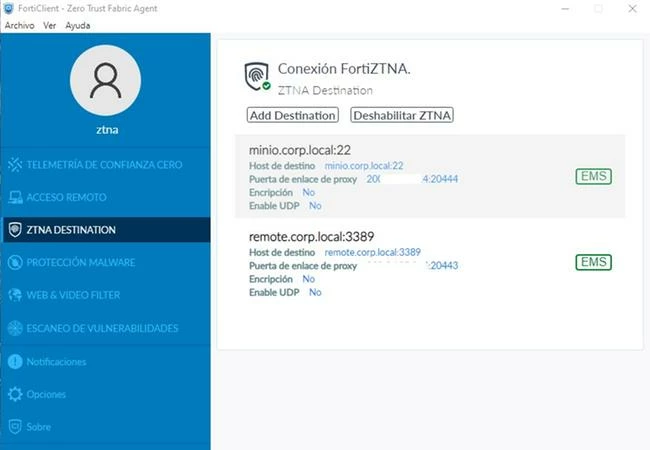Viewport: 650px width, 450px height.
Task: Click the Zero Trust Telemetry sidebar icon
Action: 15,165
